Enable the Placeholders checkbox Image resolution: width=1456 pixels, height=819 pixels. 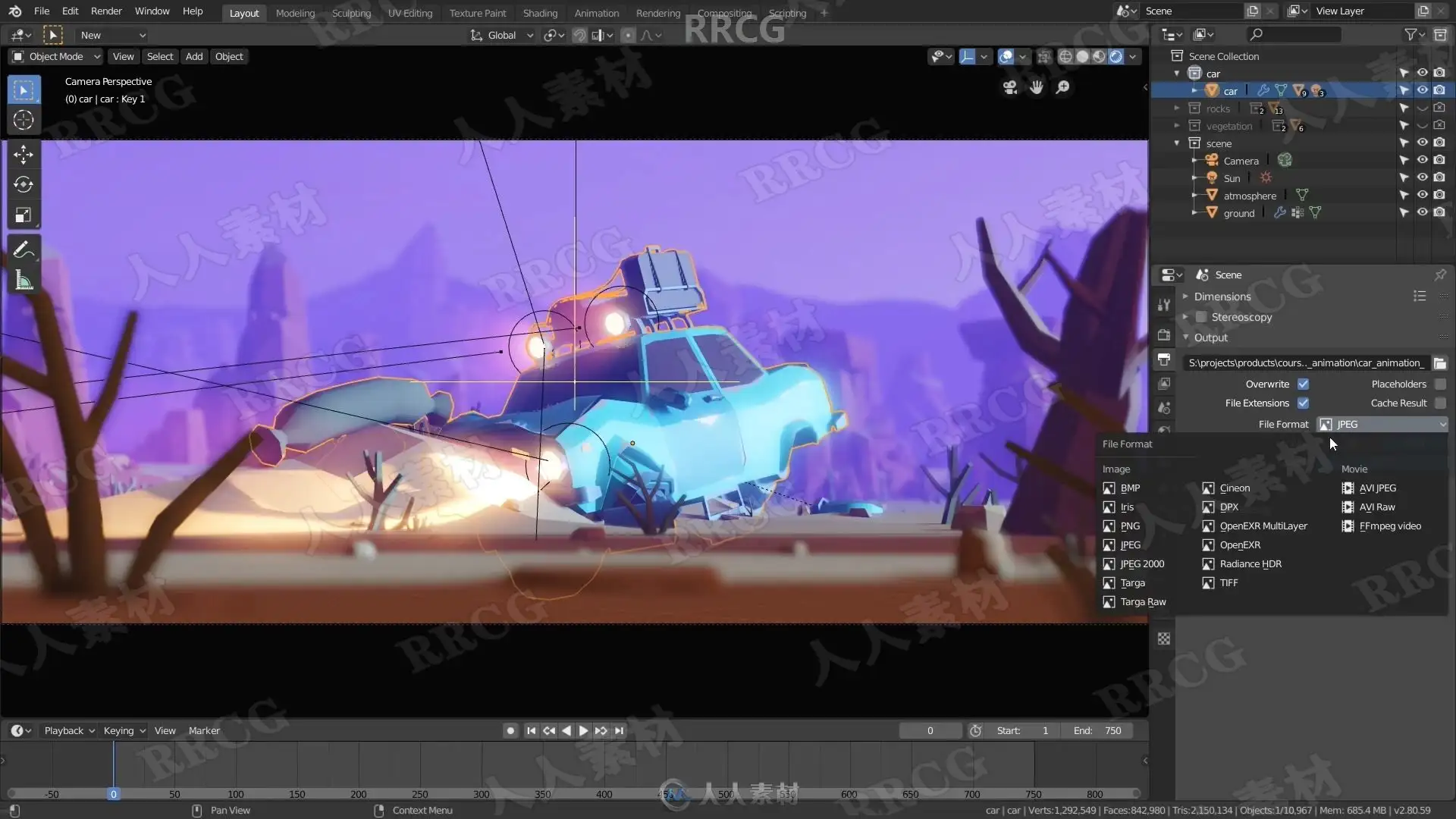[x=1440, y=384]
